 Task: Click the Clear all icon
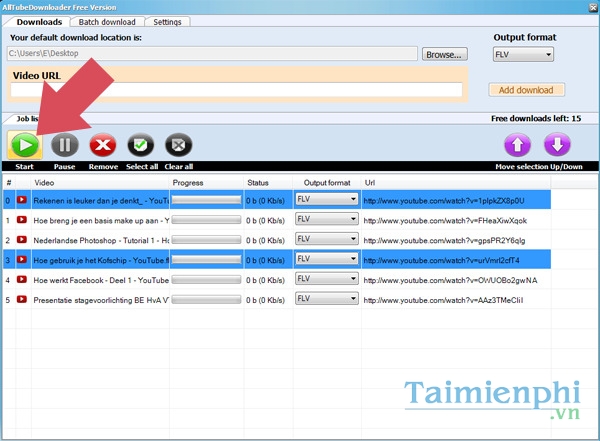coord(178,145)
